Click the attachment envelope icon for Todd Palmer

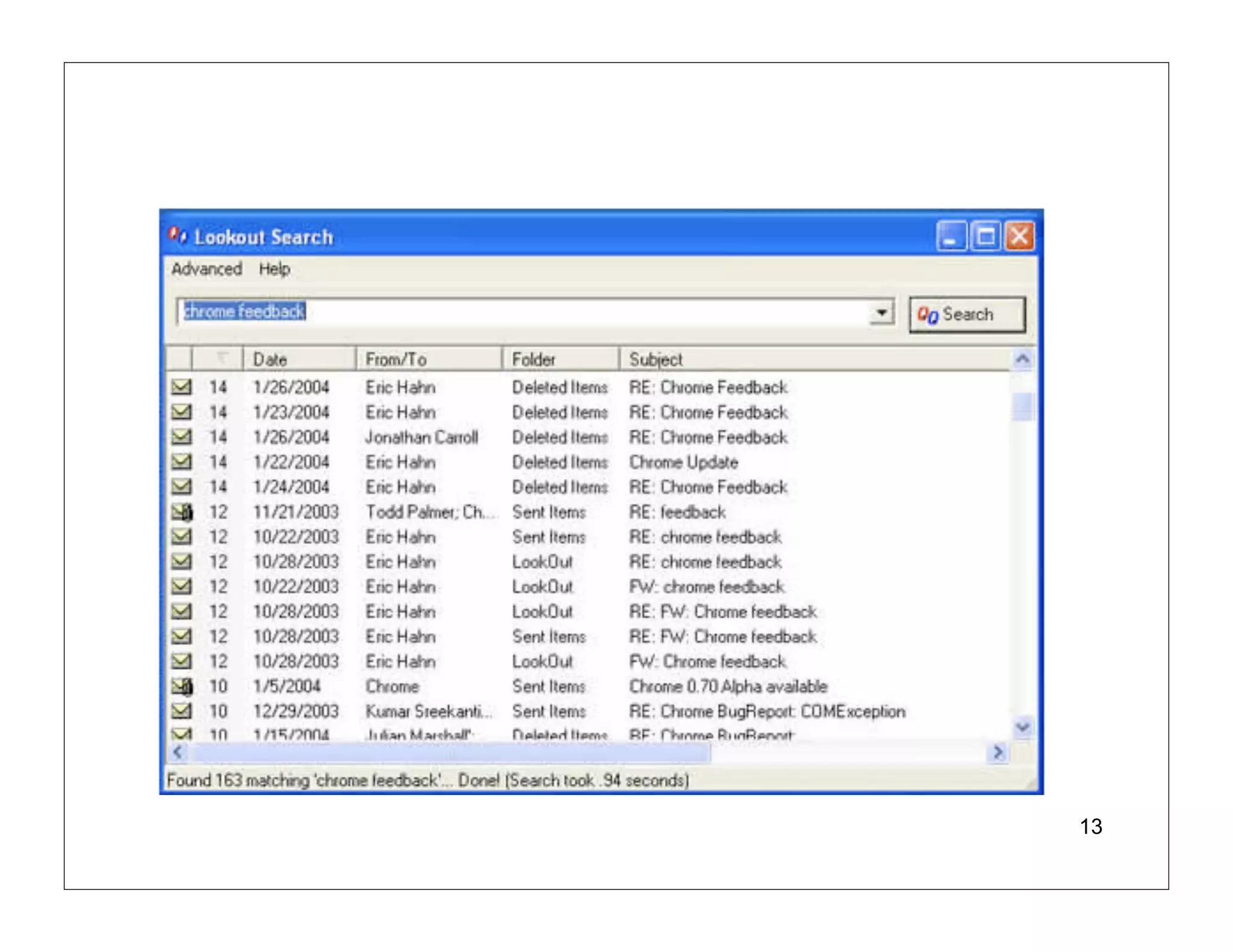pos(182,512)
